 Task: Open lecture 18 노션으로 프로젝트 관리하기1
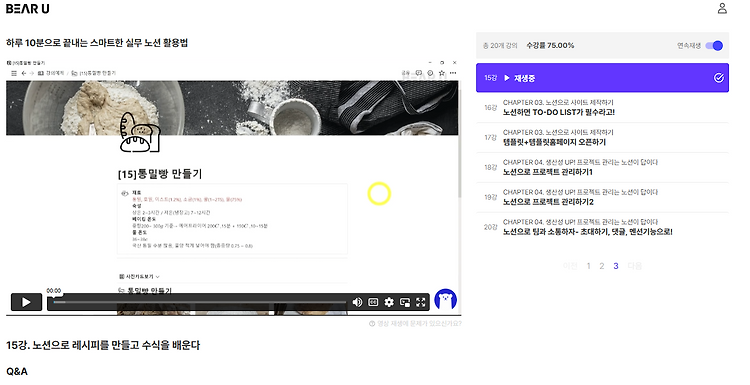point(602,167)
